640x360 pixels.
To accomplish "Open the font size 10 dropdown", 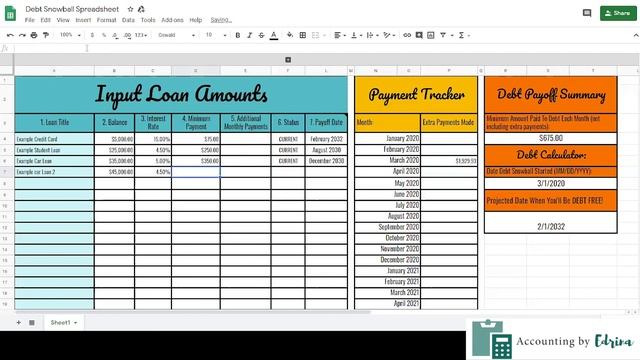I will tap(216, 36).
